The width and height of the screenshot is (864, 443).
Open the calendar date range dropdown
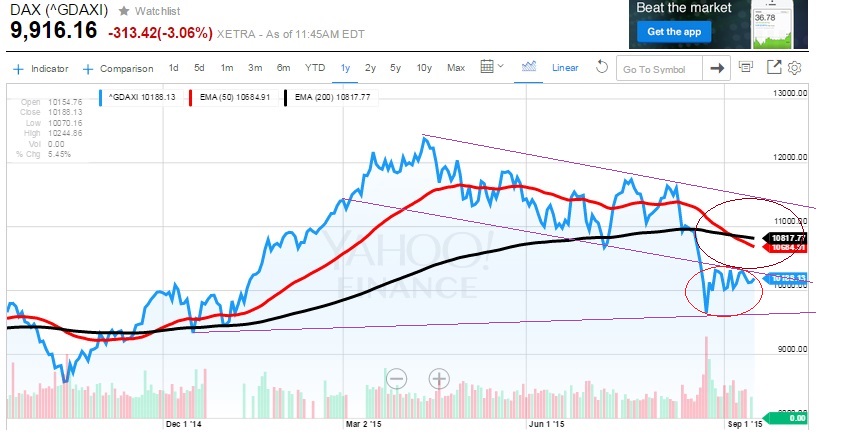point(493,68)
